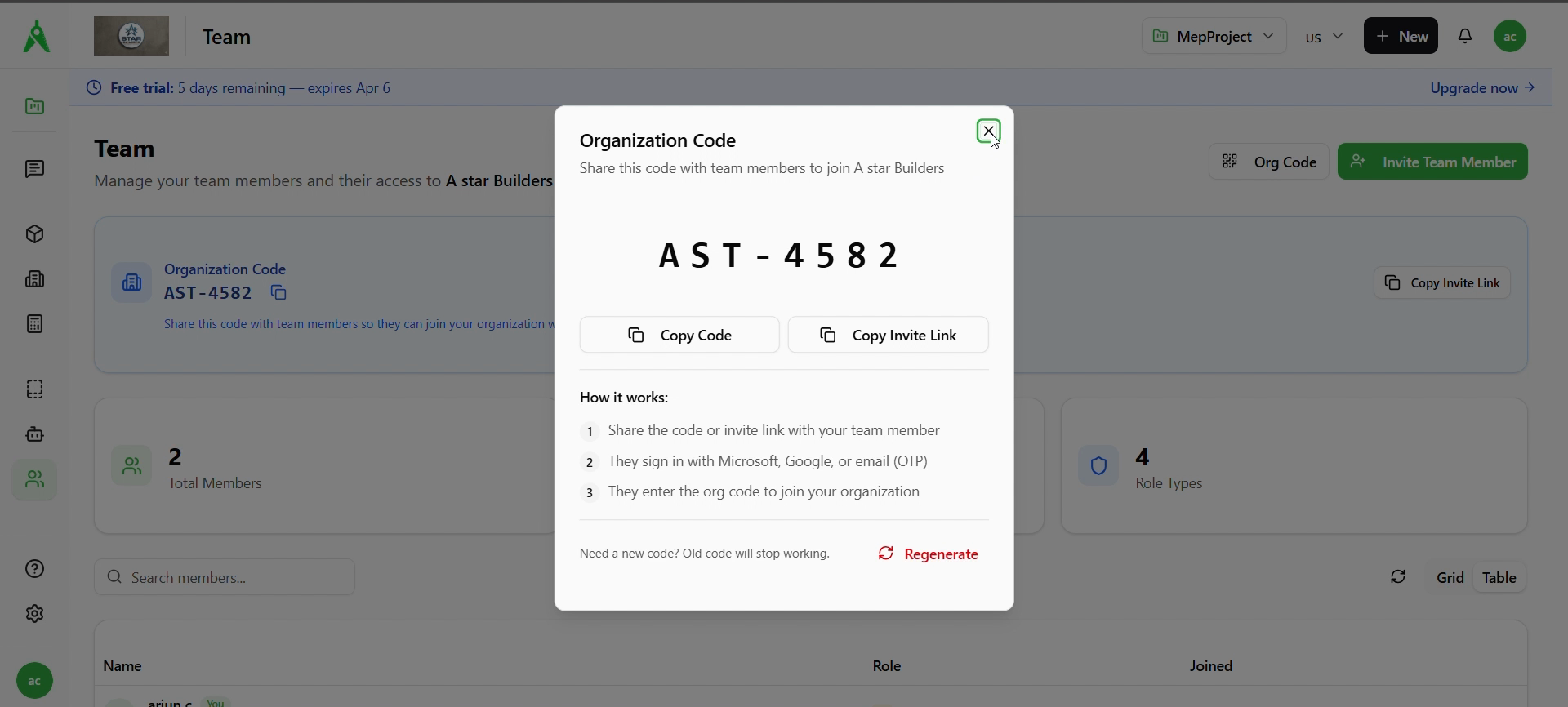Open the MepProject project dropdown
This screenshot has height=707, width=1568.
point(1214,36)
